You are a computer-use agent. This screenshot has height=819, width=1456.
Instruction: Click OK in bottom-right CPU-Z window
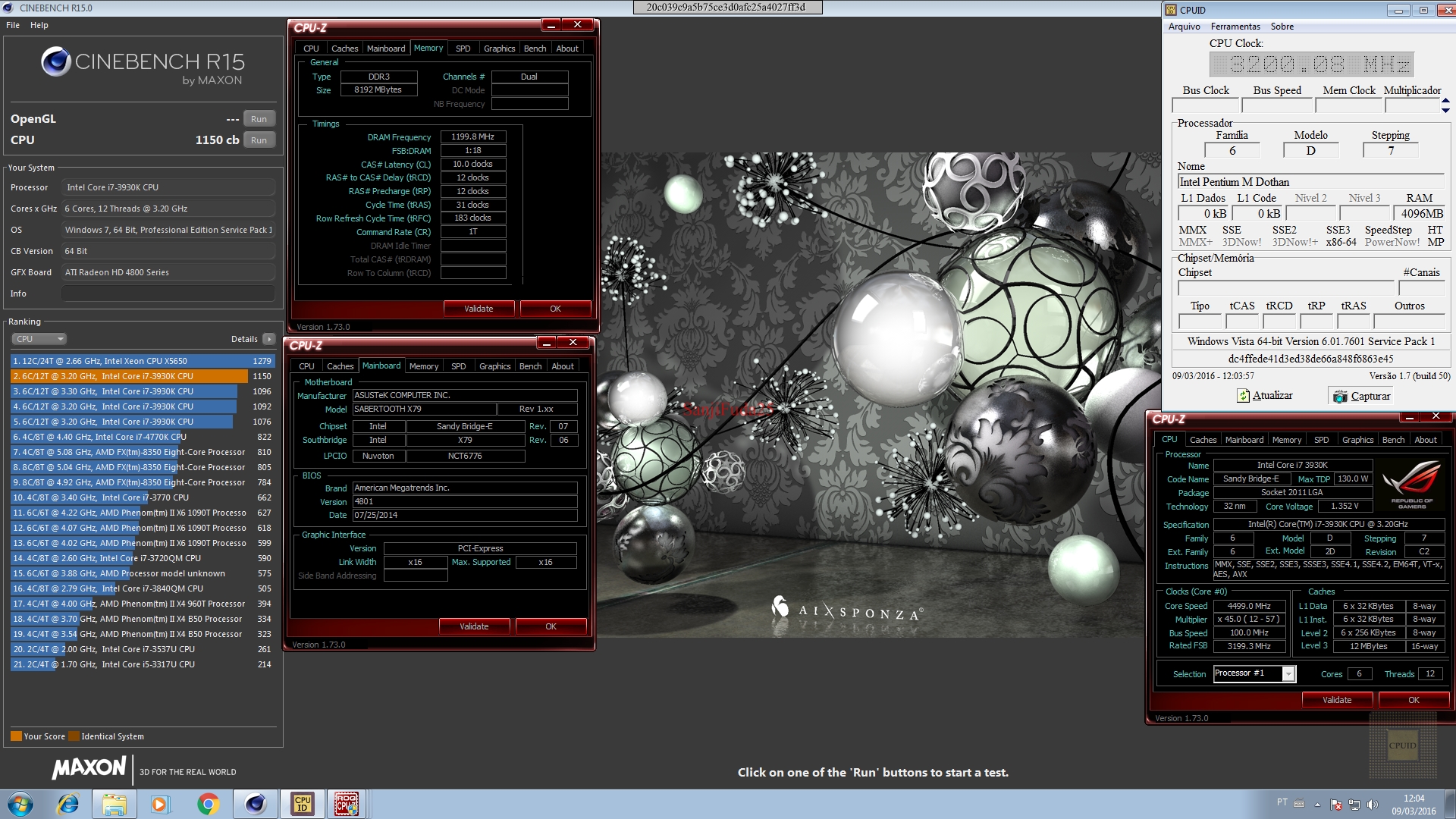point(1414,700)
